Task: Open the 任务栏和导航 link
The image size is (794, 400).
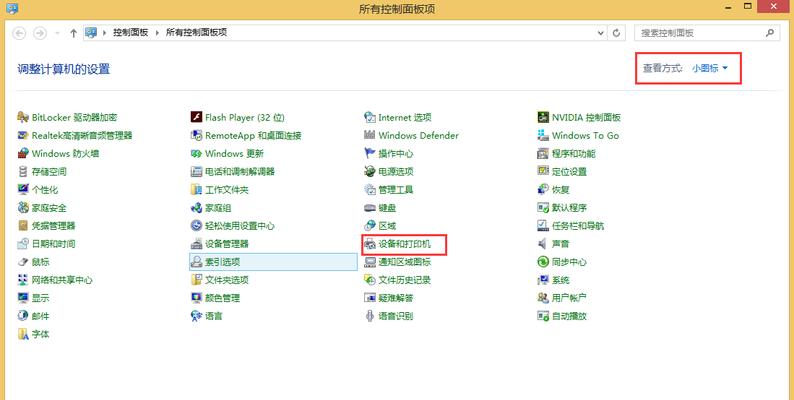Action: pos(578,226)
